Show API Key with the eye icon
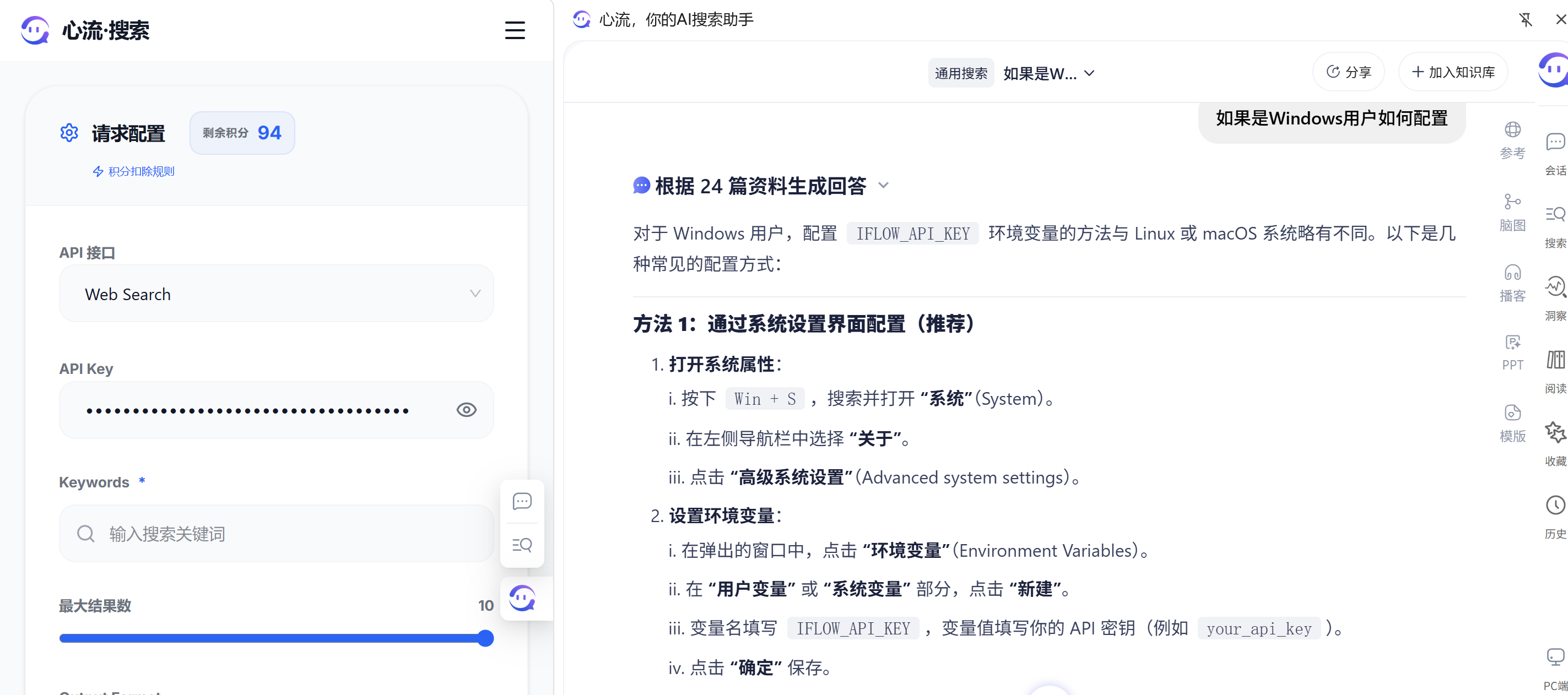Screen dimensions: 1568x695 click(466, 410)
